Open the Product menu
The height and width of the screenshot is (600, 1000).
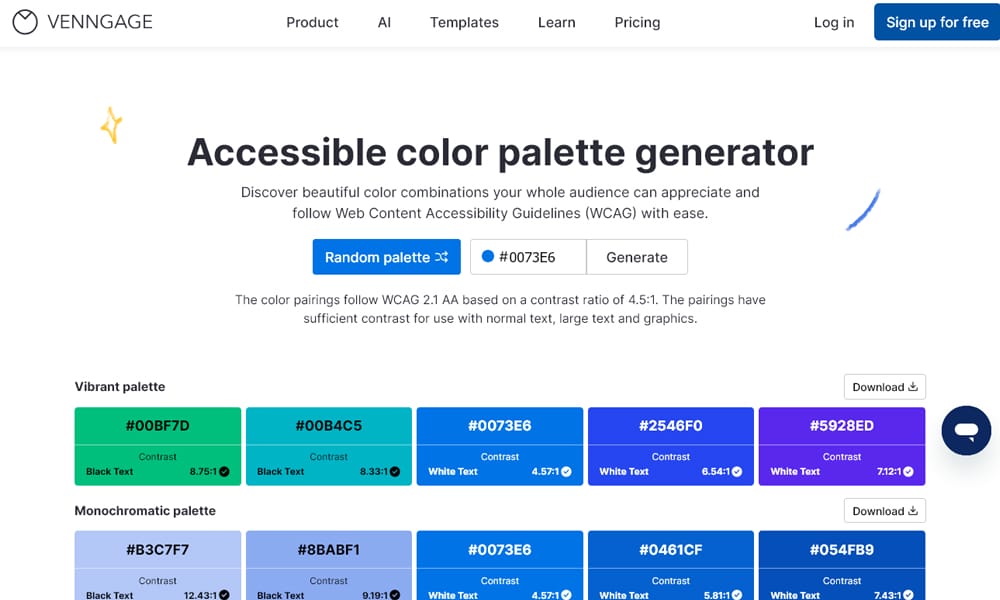point(312,22)
